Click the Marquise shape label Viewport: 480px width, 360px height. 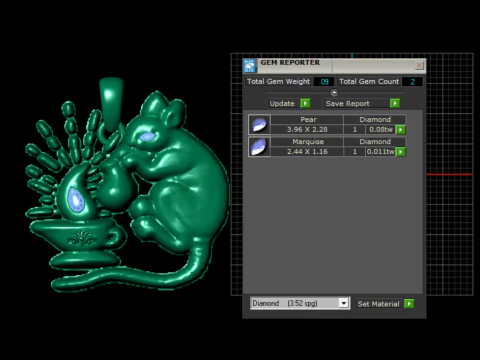tap(308, 142)
